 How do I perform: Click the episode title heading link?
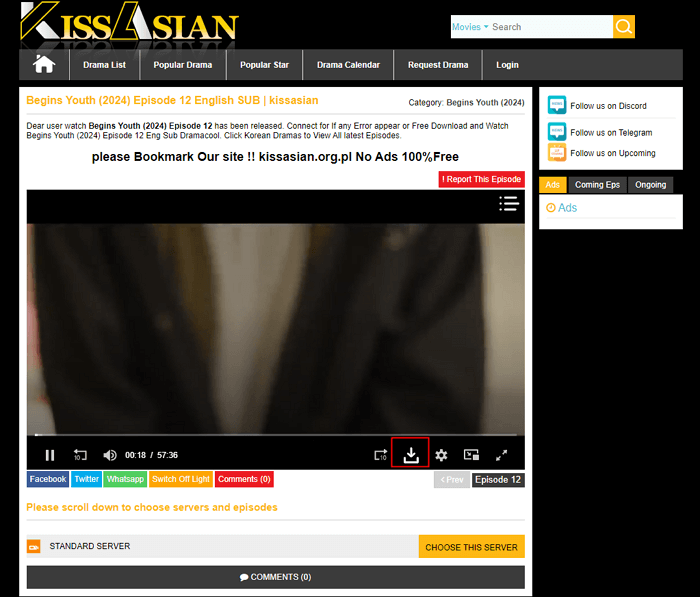[172, 100]
